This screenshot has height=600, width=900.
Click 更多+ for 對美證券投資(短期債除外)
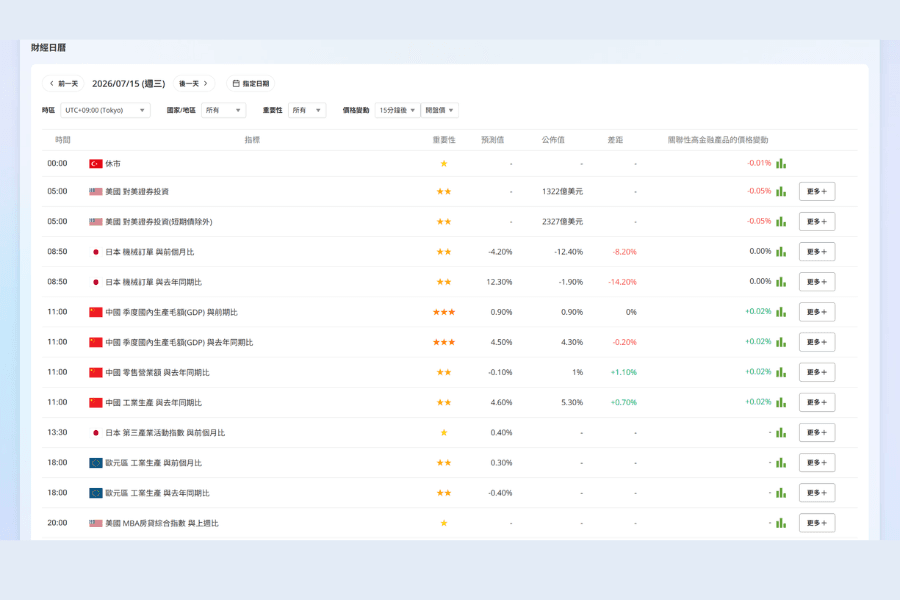click(x=817, y=222)
